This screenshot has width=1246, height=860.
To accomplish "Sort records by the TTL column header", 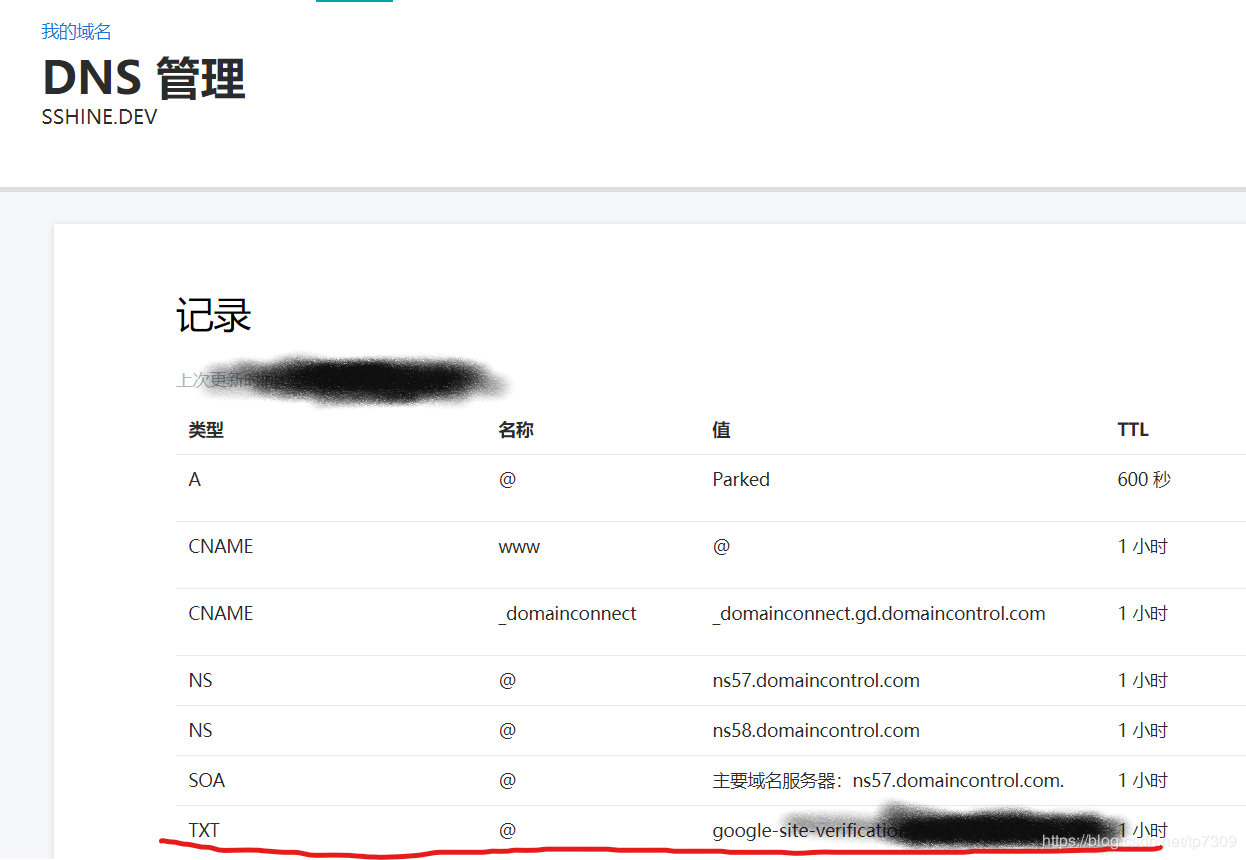I will [1133, 429].
